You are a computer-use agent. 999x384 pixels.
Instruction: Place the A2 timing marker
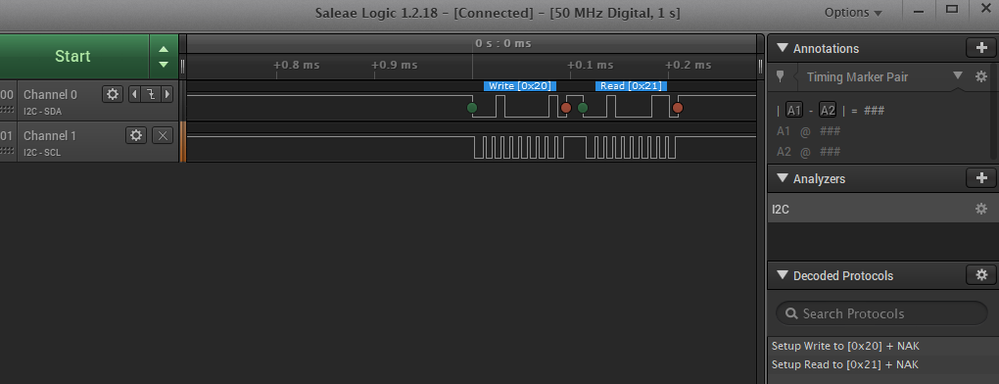pos(827,111)
